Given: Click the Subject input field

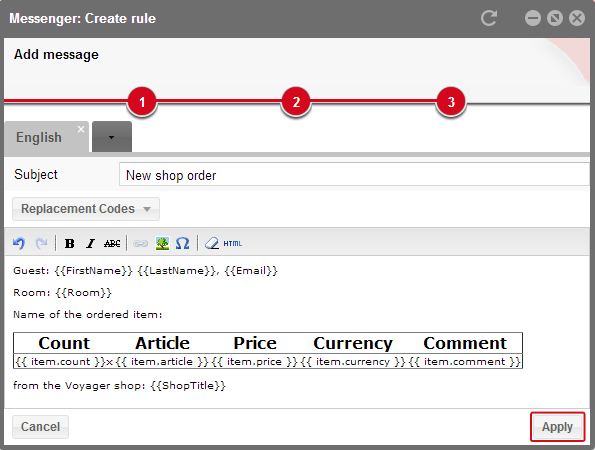Looking at the screenshot, I should [x=354, y=175].
